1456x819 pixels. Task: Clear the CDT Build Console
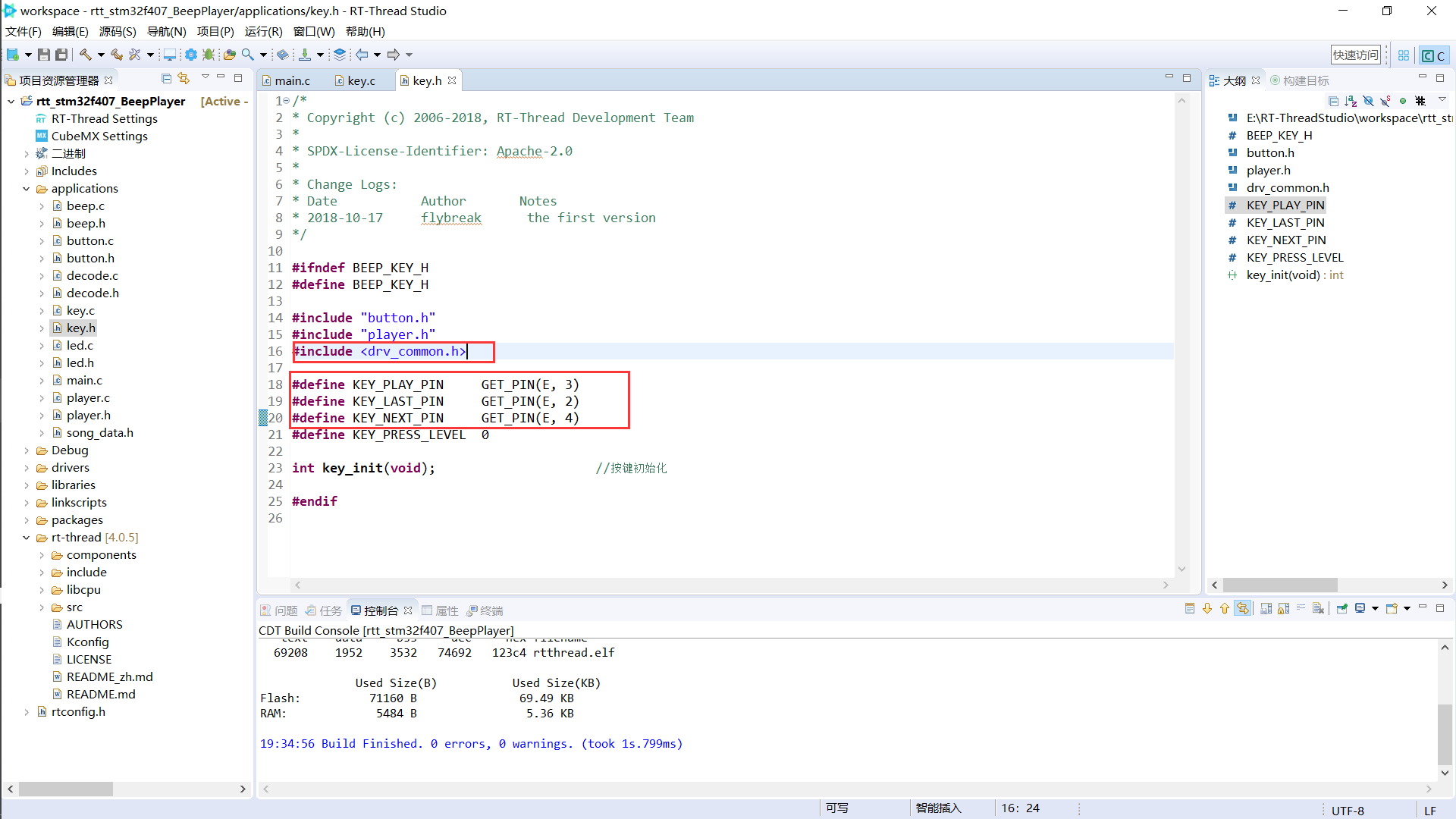click(x=1319, y=609)
